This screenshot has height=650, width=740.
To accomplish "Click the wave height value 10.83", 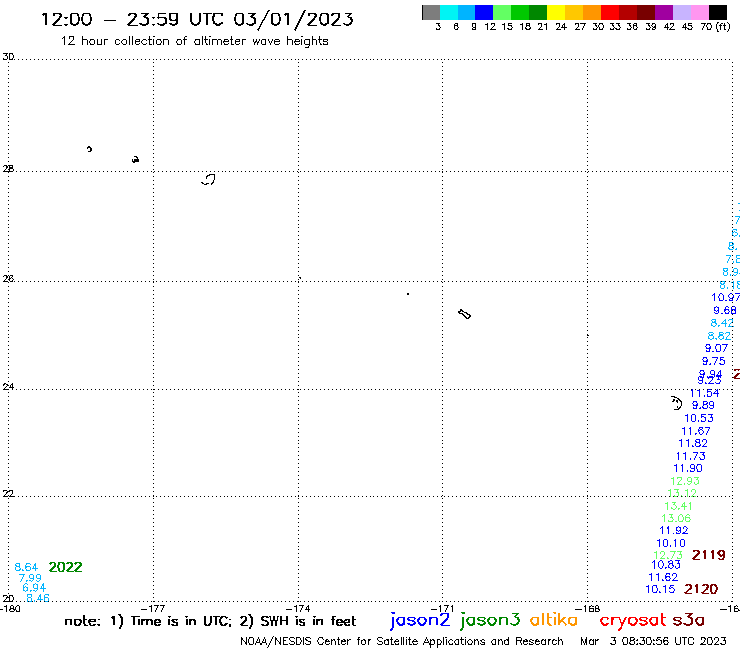I will point(666,565).
